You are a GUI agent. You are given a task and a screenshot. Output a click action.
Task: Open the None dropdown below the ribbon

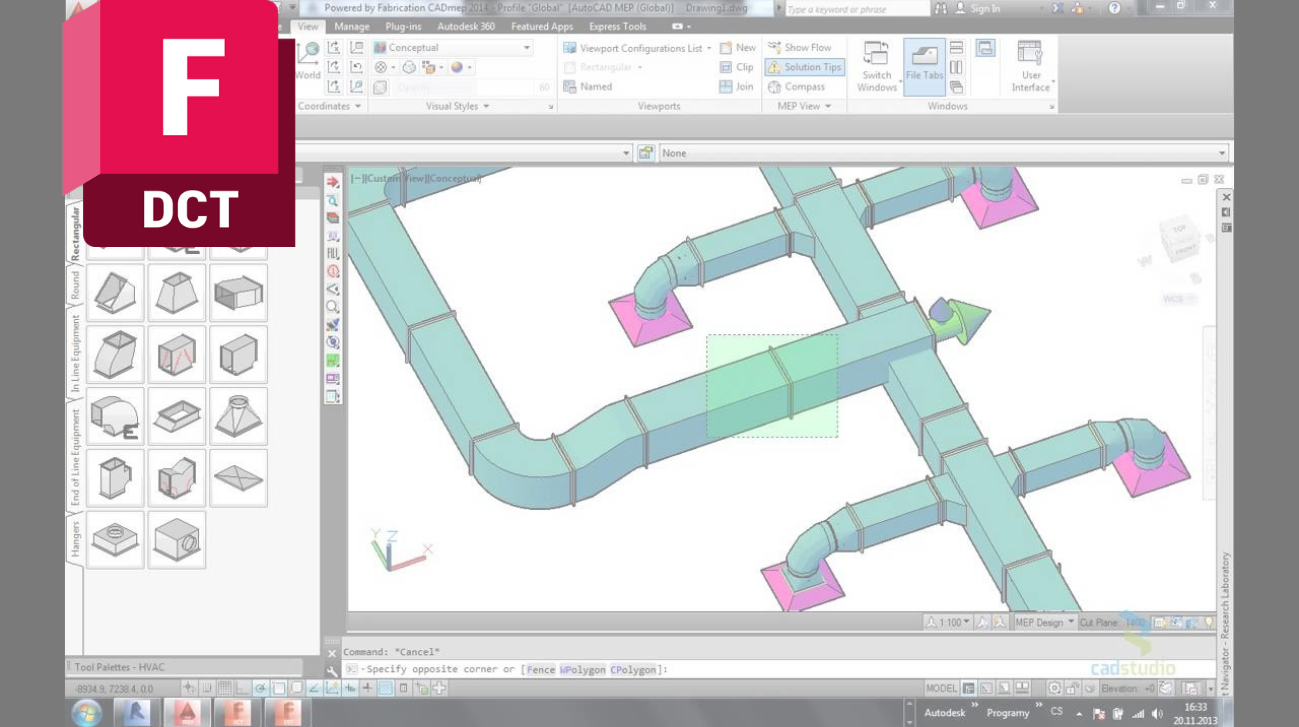[x=943, y=153]
